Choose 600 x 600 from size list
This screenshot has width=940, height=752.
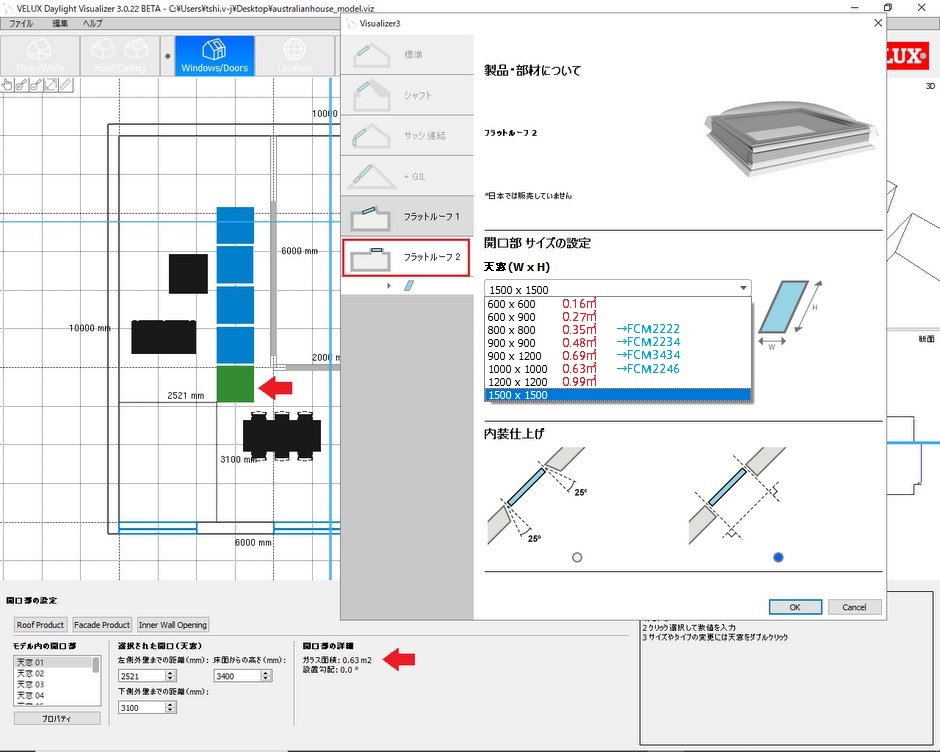click(617, 304)
